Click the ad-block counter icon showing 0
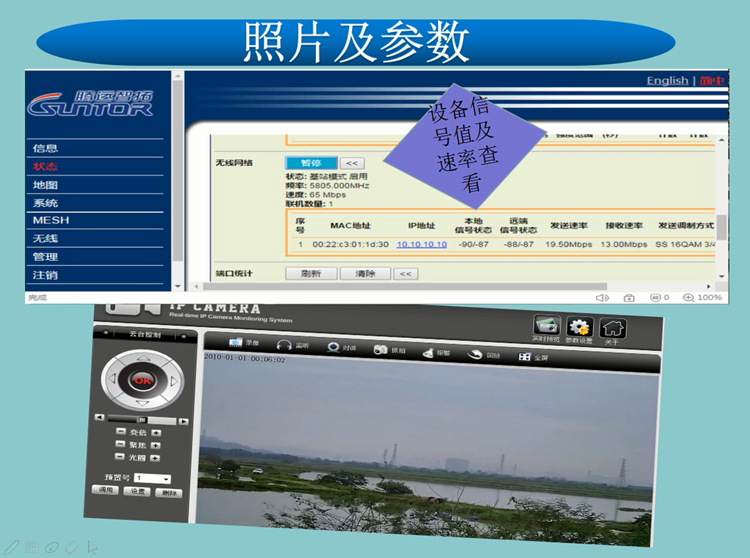This screenshot has width=750, height=558. [x=659, y=297]
